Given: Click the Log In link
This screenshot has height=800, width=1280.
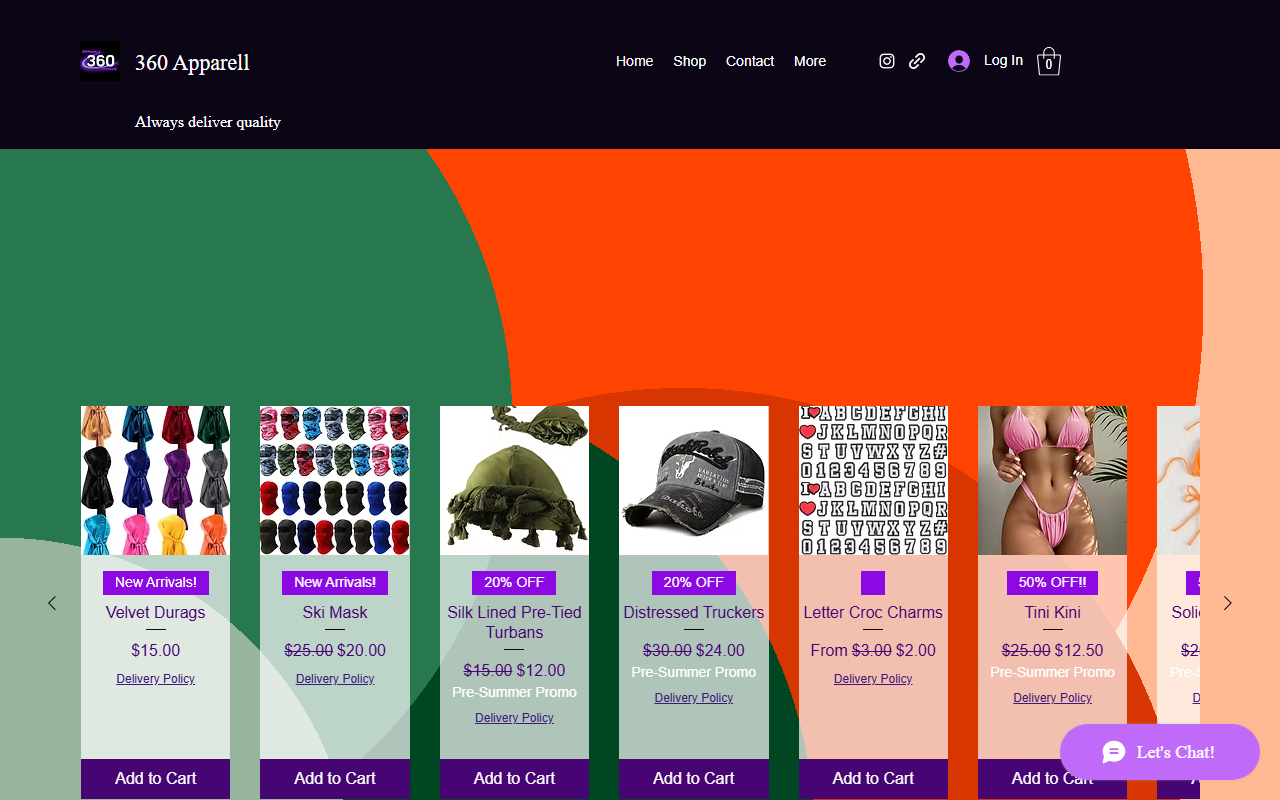Looking at the screenshot, I should click(x=1003, y=60).
